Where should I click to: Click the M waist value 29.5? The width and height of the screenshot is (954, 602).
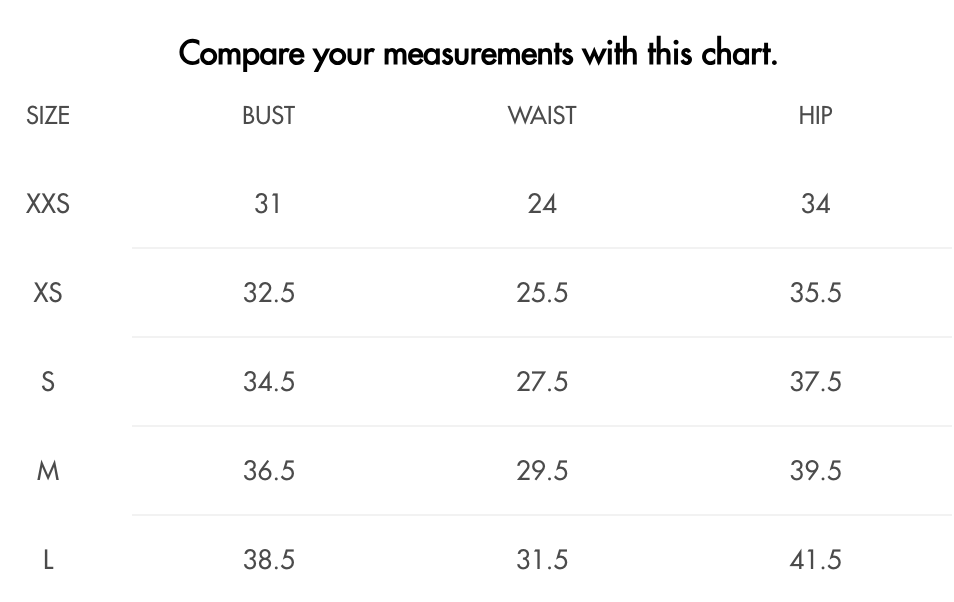coord(542,471)
